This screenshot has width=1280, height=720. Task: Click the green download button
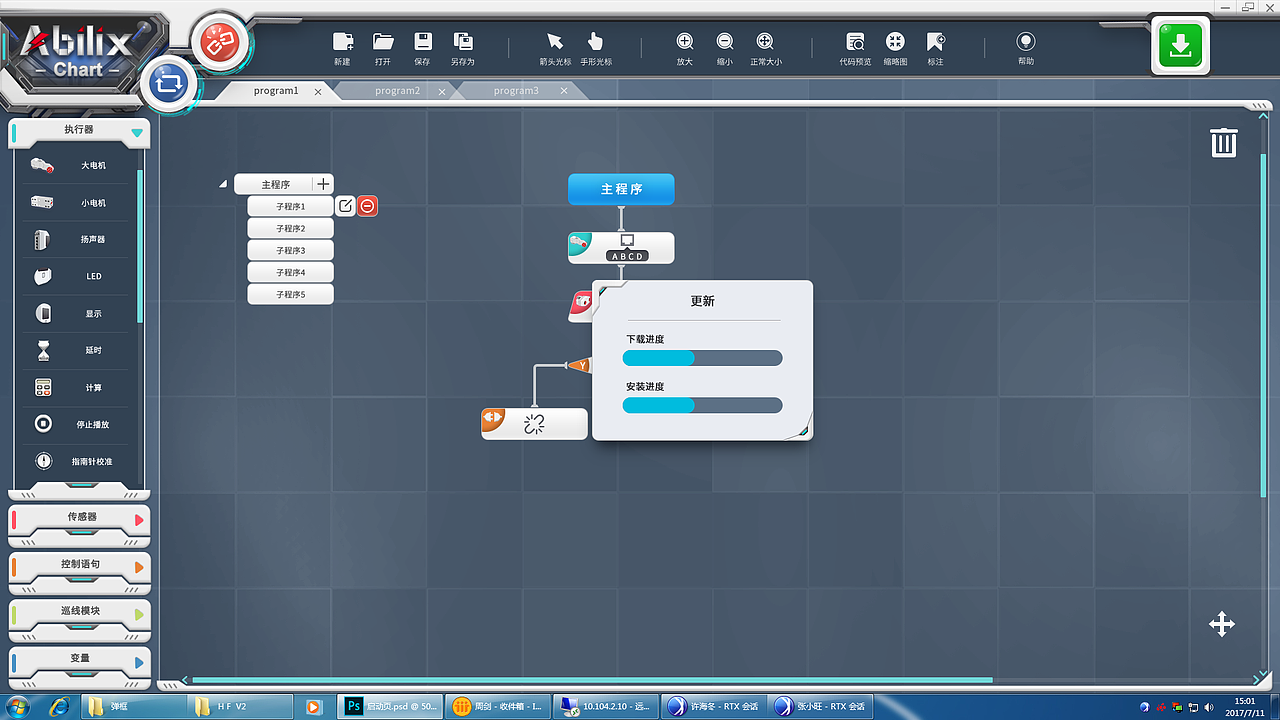1181,46
